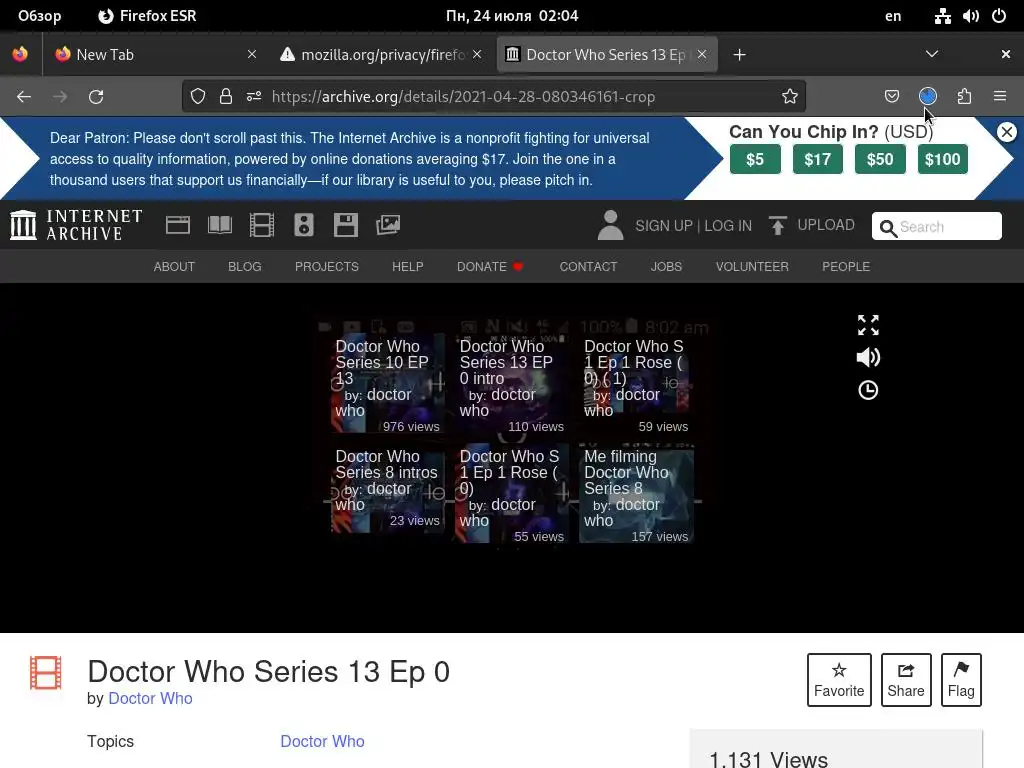Image resolution: width=1024 pixels, height=768 pixels.
Task: Close the donation banner
Action: tap(1006, 132)
